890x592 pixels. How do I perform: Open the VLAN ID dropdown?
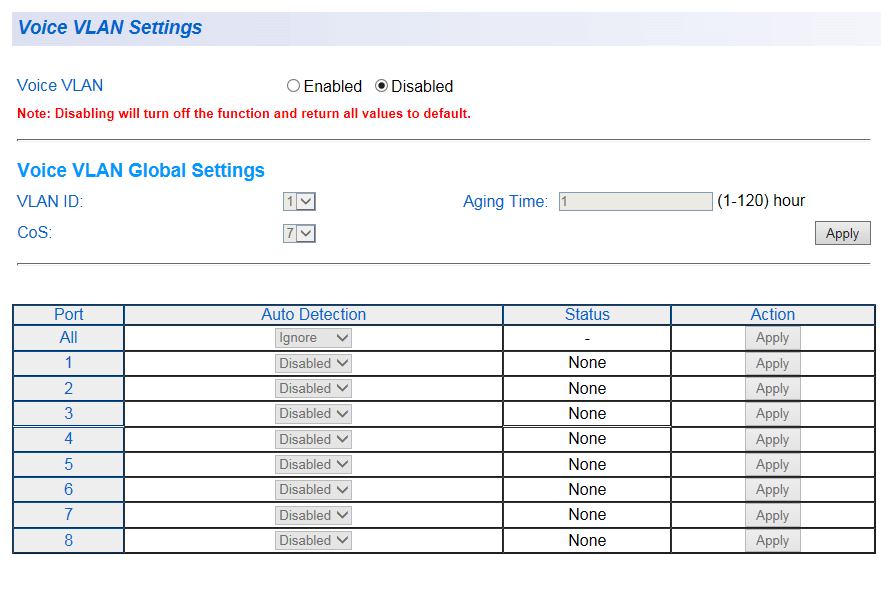click(x=299, y=202)
